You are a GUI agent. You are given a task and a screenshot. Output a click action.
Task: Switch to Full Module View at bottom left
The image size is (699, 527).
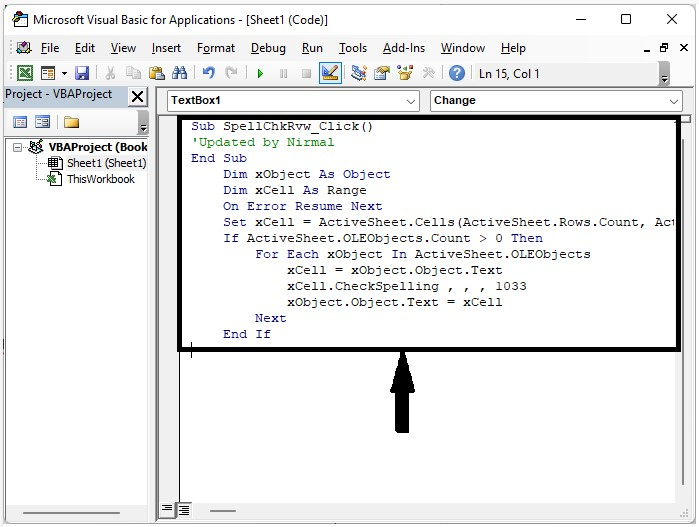(x=183, y=510)
